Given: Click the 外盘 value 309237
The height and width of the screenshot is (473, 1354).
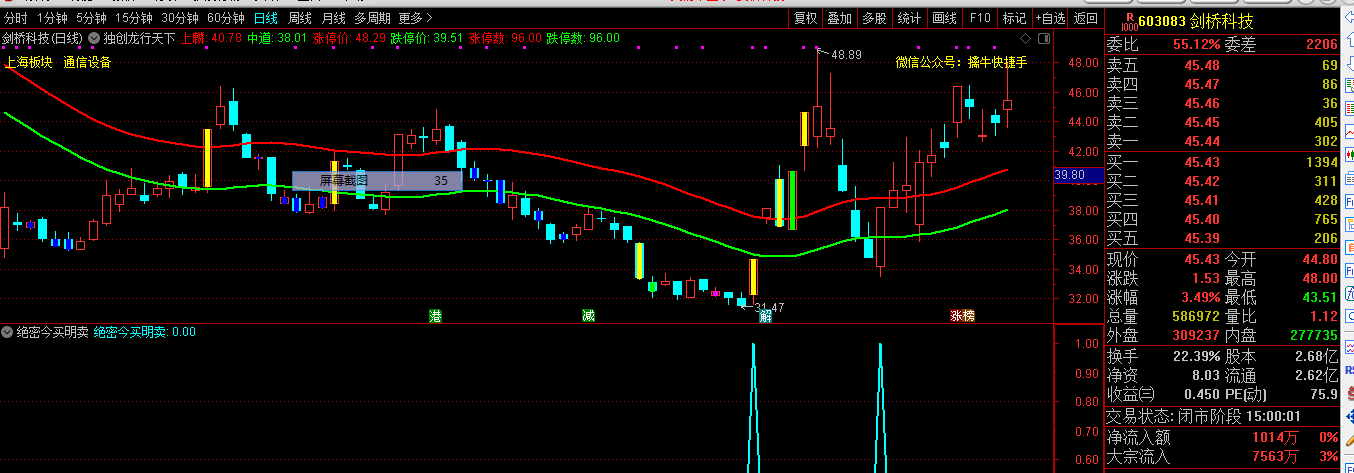Looking at the screenshot, I should pyautogui.click(x=1196, y=335).
